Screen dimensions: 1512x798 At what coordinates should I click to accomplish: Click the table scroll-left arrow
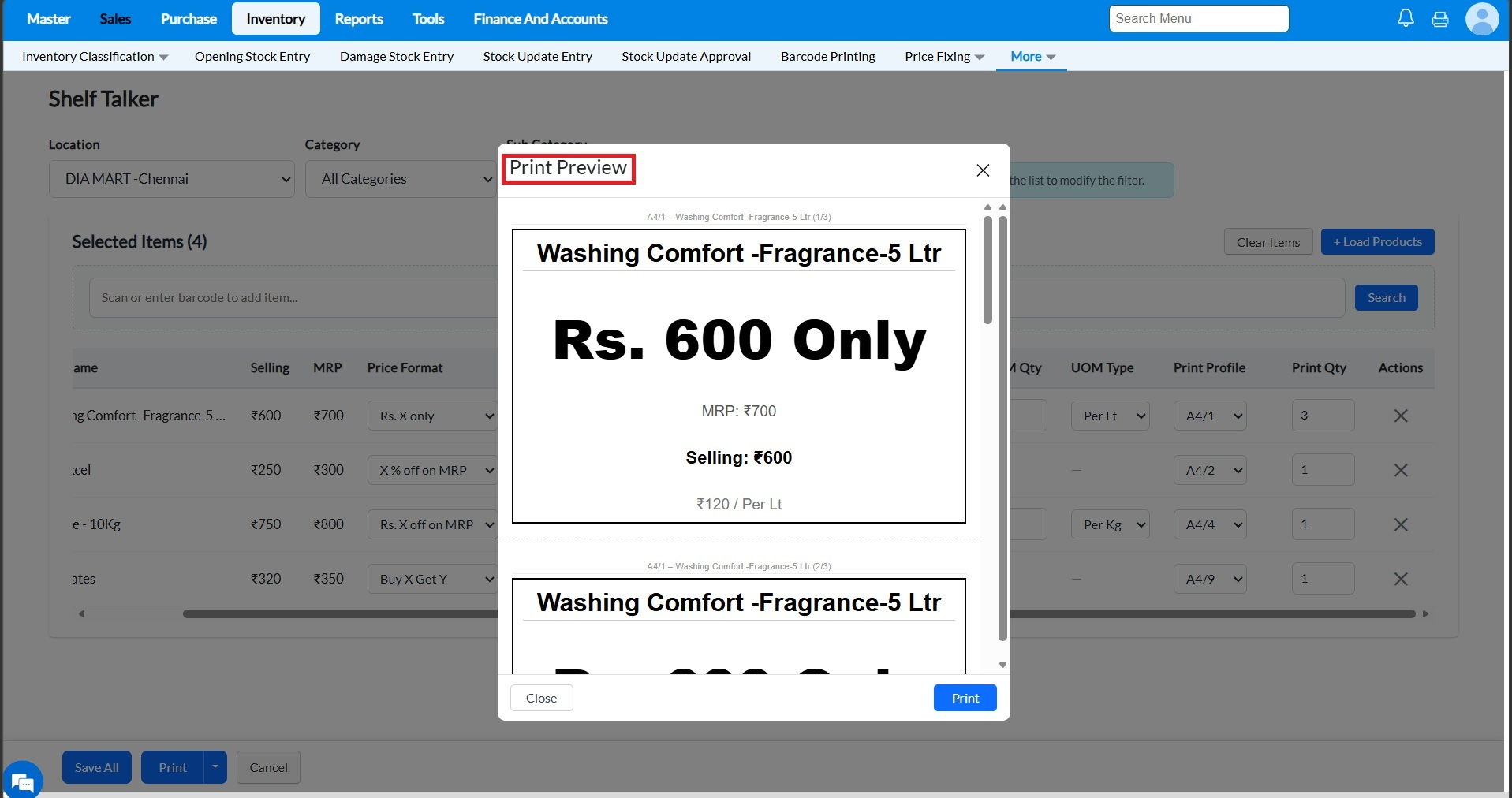coord(81,613)
